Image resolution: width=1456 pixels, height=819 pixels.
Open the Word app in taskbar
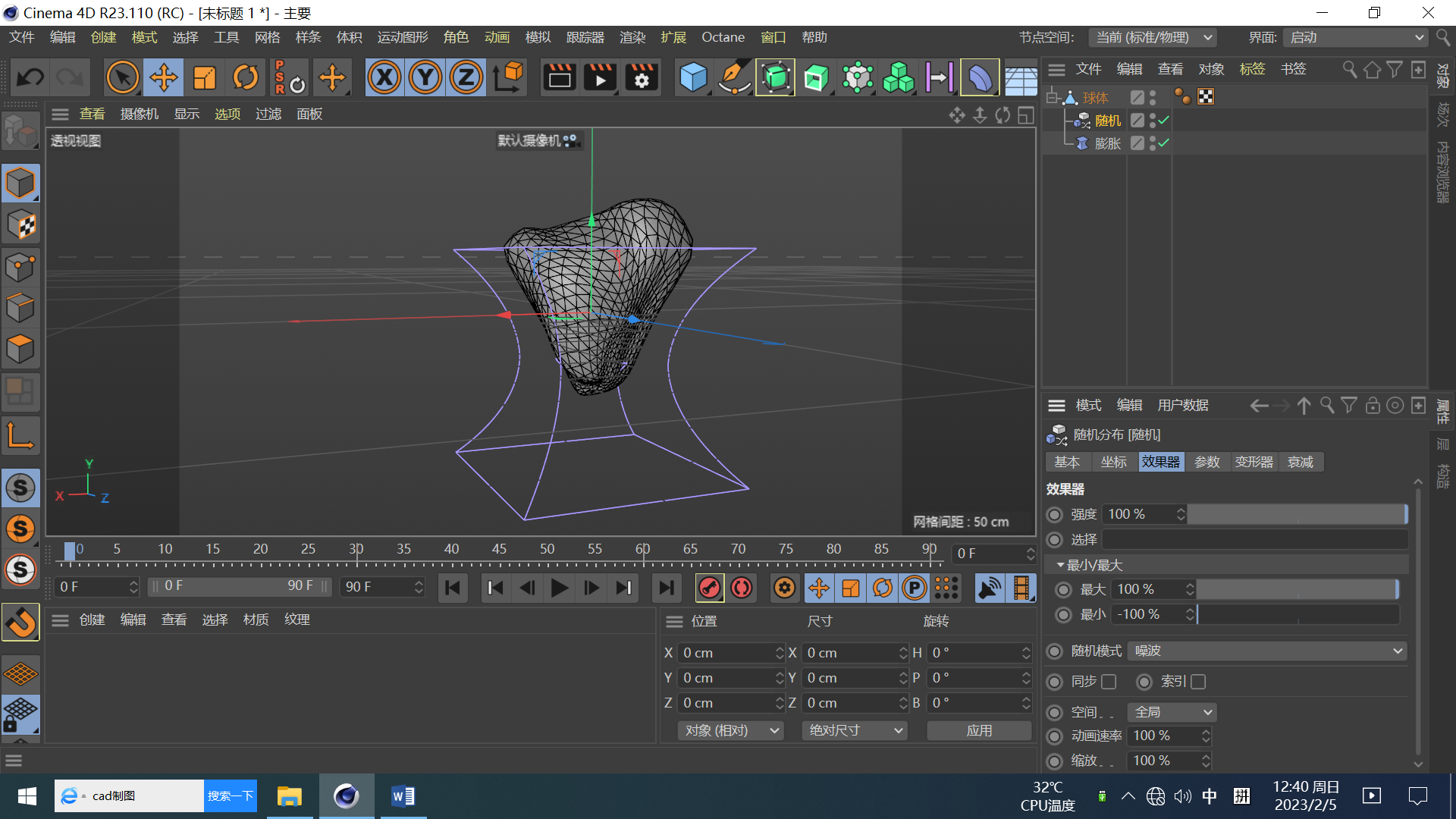pyautogui.click(x=403, y=795)
